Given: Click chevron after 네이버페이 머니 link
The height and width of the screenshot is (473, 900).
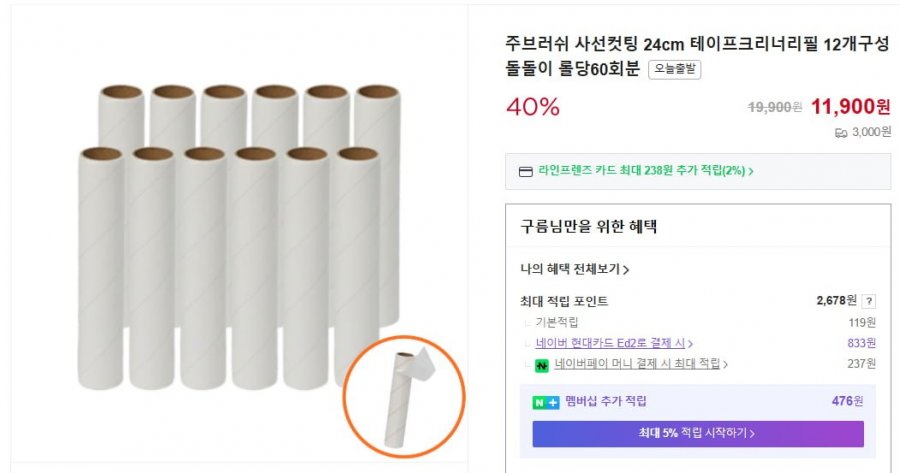Looking at the screenshot, I should (726, 365).
